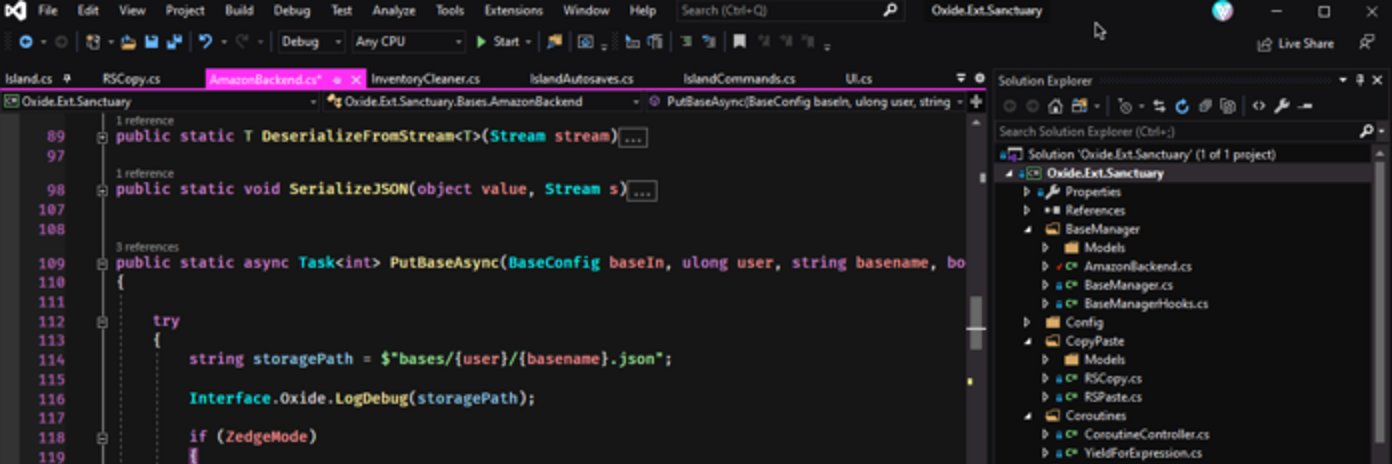Image resolution: width=1392 pixels, height=464 pixels.
Task: Toggle the Show All Files icon
Action: pyautogui.click(x=1228, y=106)
